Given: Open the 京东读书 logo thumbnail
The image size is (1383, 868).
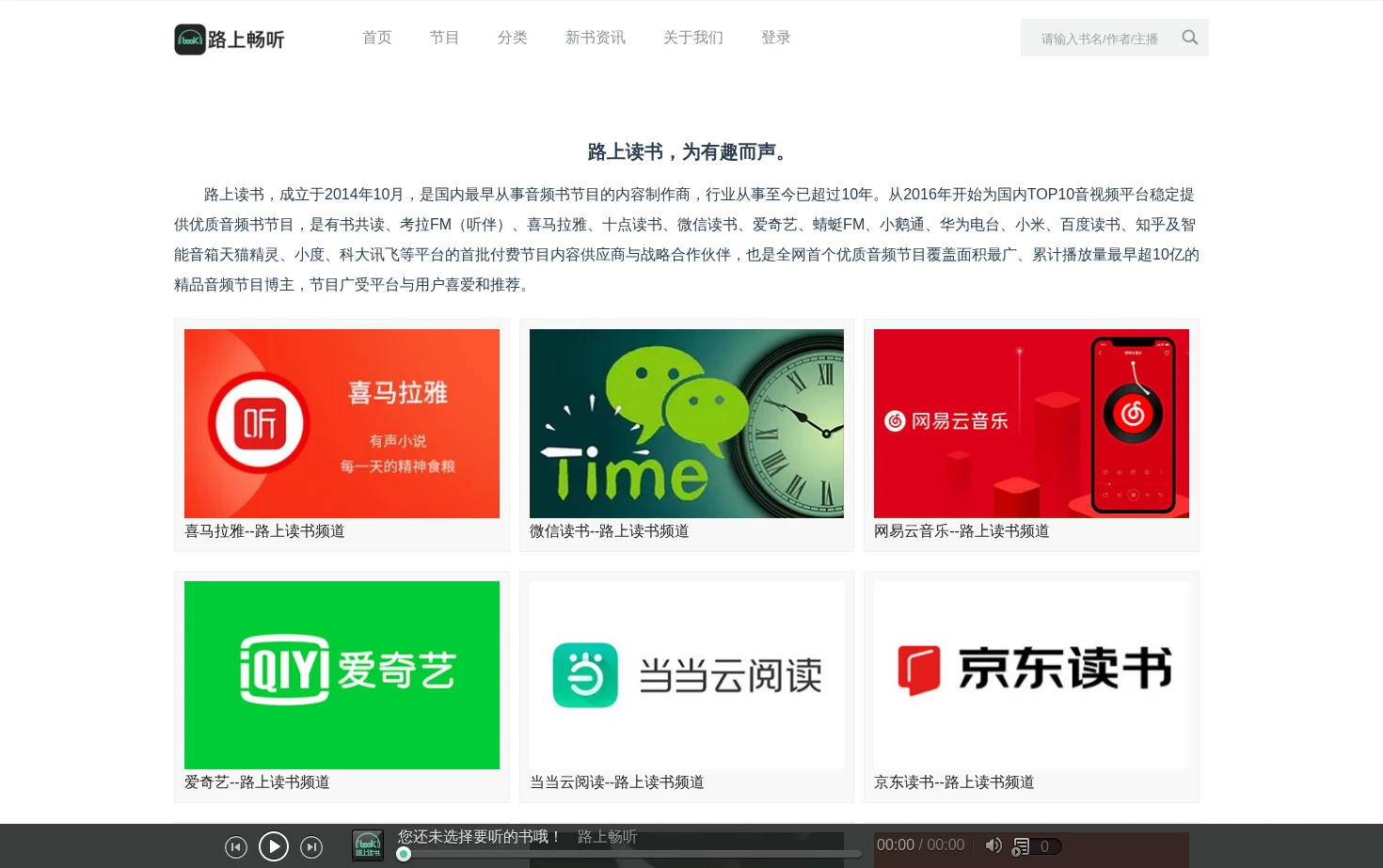Looking at the screenshot, I should click(1031, 675).
